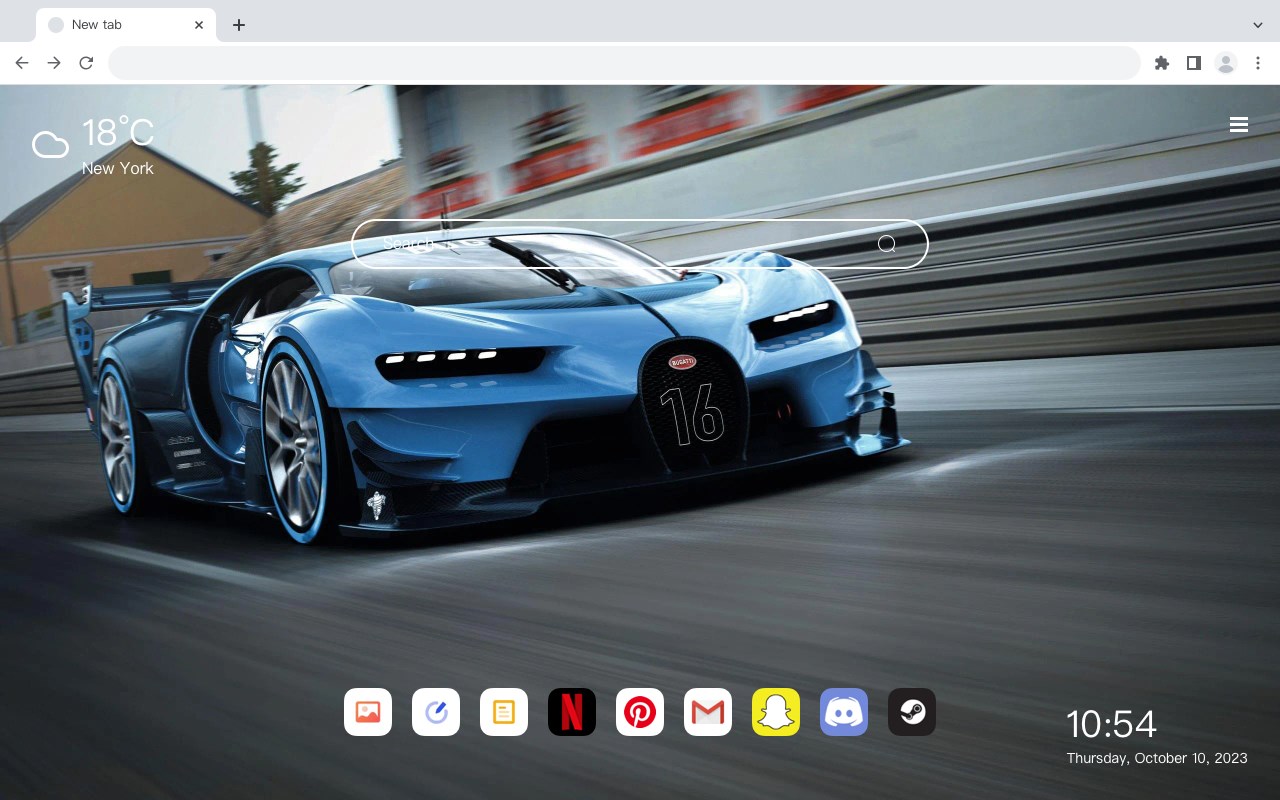Click the search magnifier icon
1280x800 pixels.
tap(887, 244)
